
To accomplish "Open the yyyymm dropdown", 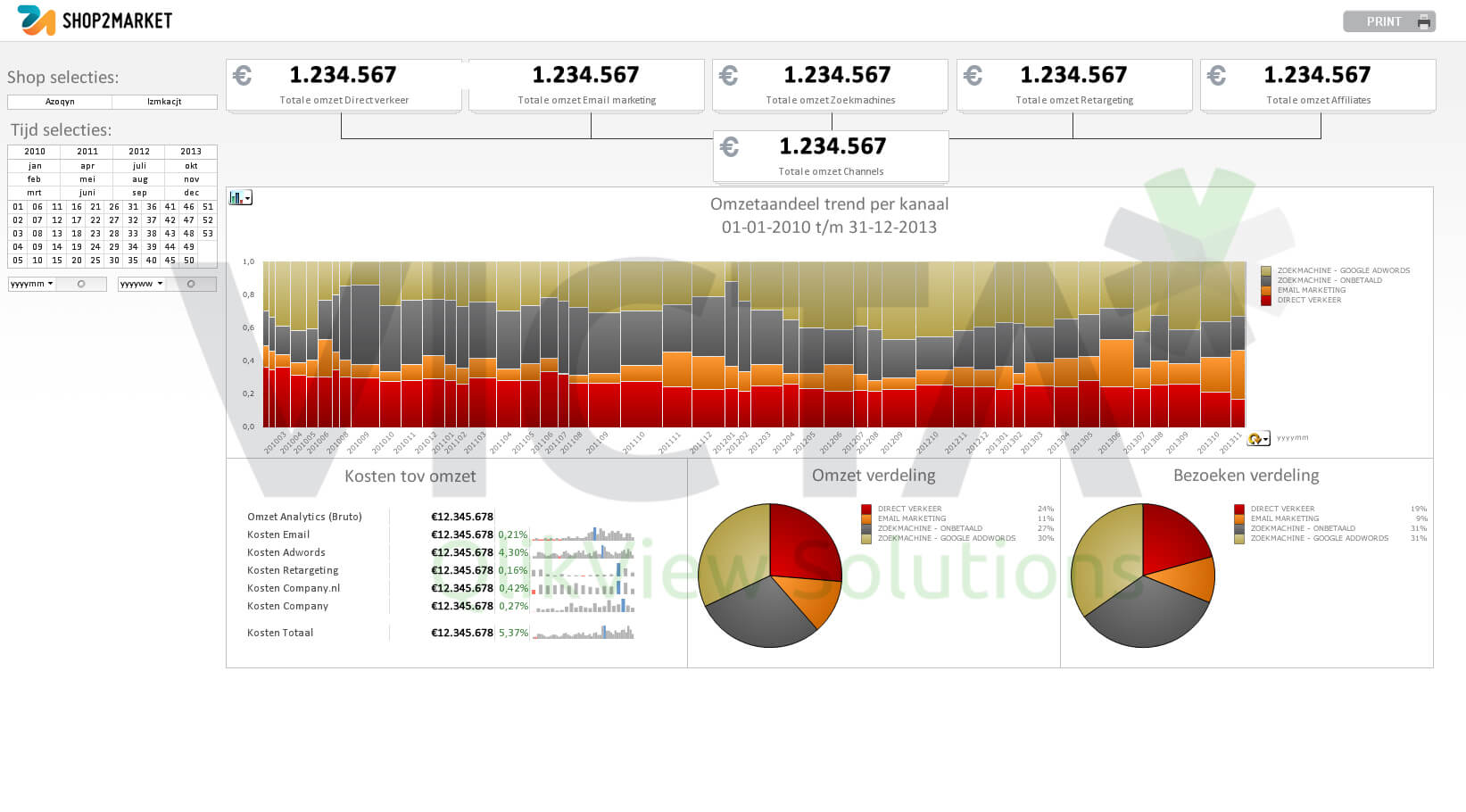I will click(x=32, y=284).
